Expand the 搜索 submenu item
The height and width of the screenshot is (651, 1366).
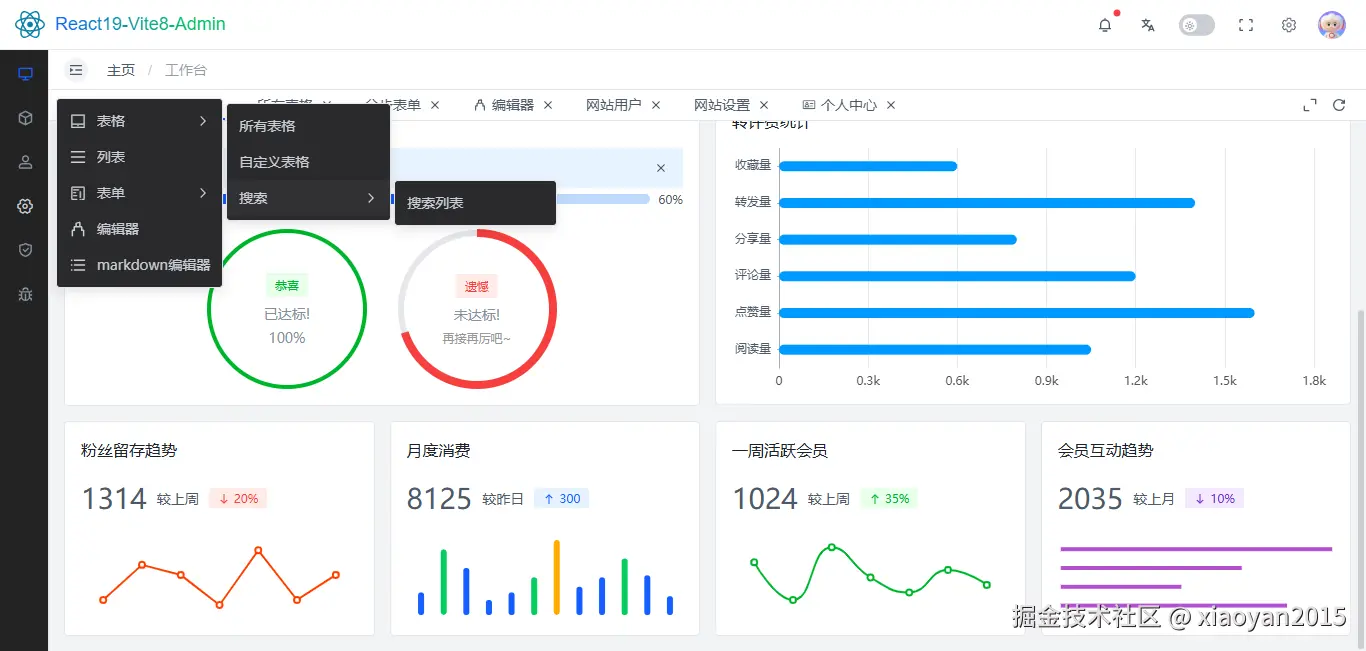tap(308, 198)
